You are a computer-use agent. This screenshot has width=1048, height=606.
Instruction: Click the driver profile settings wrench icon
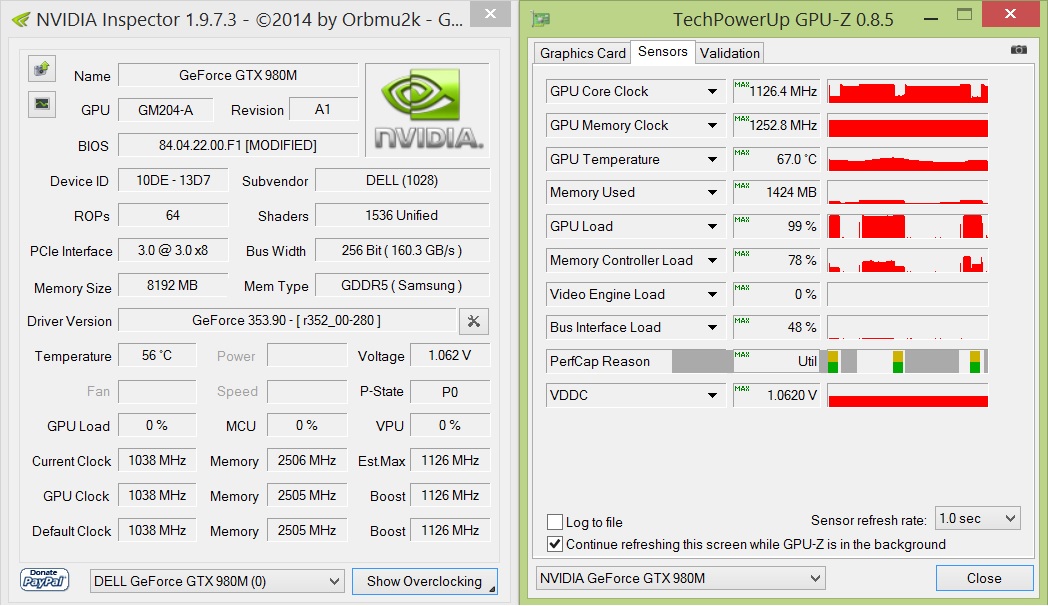pyautogui.click(x=474, y=321)
